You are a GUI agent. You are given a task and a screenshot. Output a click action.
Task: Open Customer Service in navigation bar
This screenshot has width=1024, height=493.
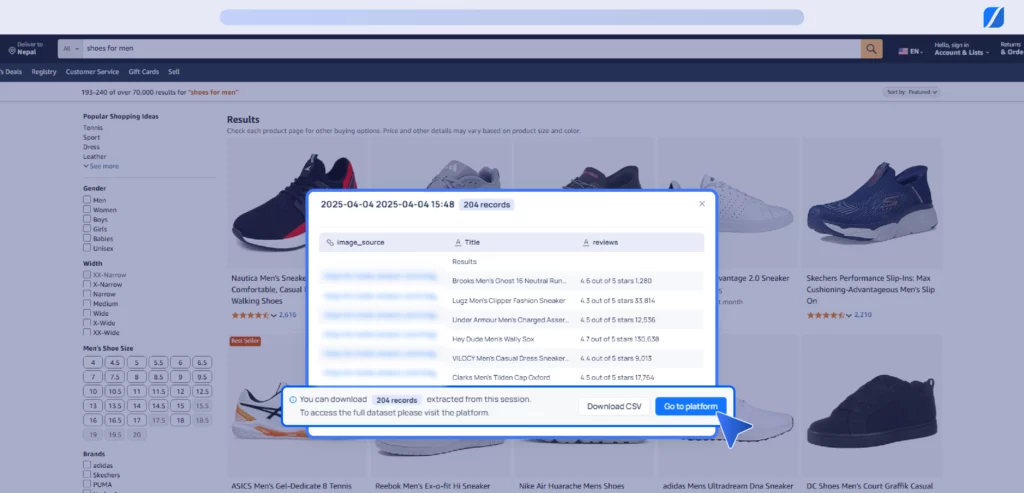[x=92, y=72]
